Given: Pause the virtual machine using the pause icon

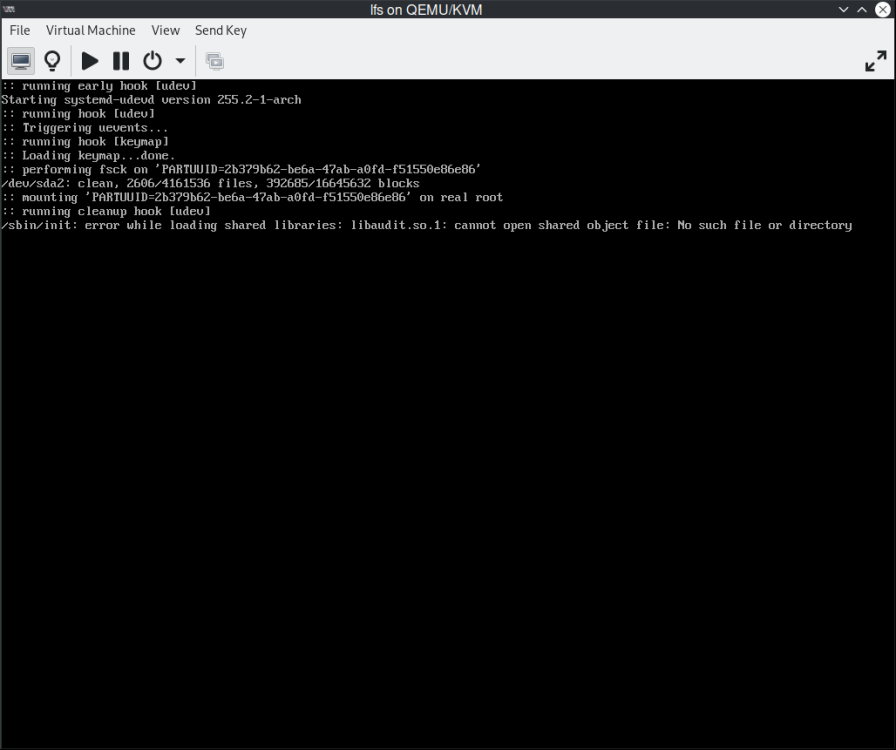Looking at the screenshot, I should click(120, 60).
